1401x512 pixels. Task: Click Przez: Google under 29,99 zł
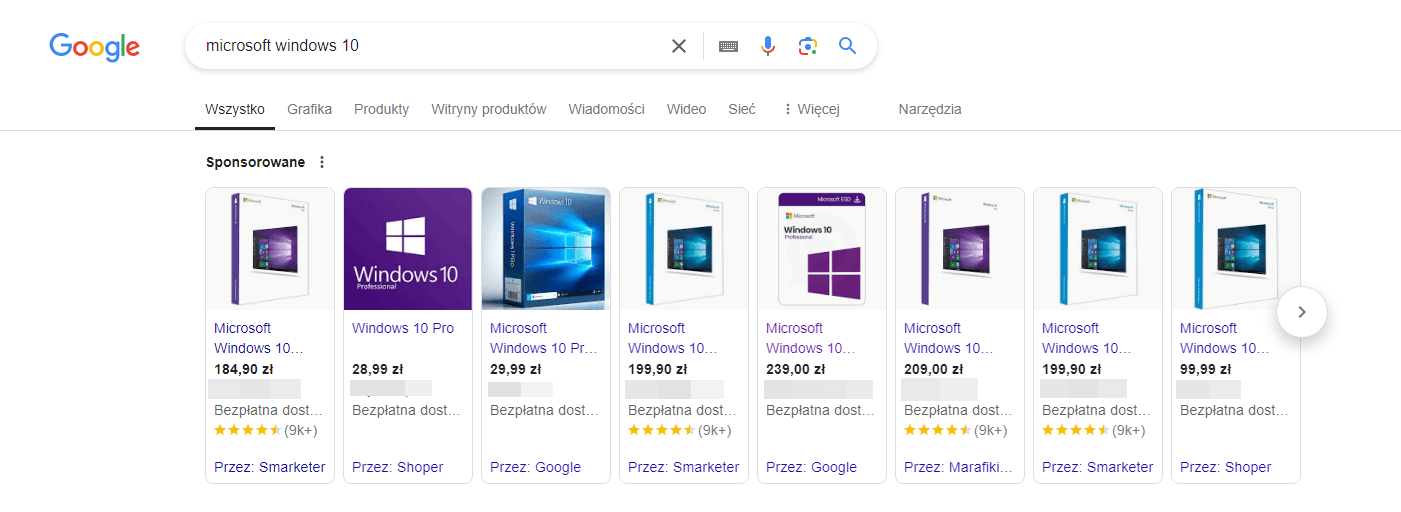[536, 467]
